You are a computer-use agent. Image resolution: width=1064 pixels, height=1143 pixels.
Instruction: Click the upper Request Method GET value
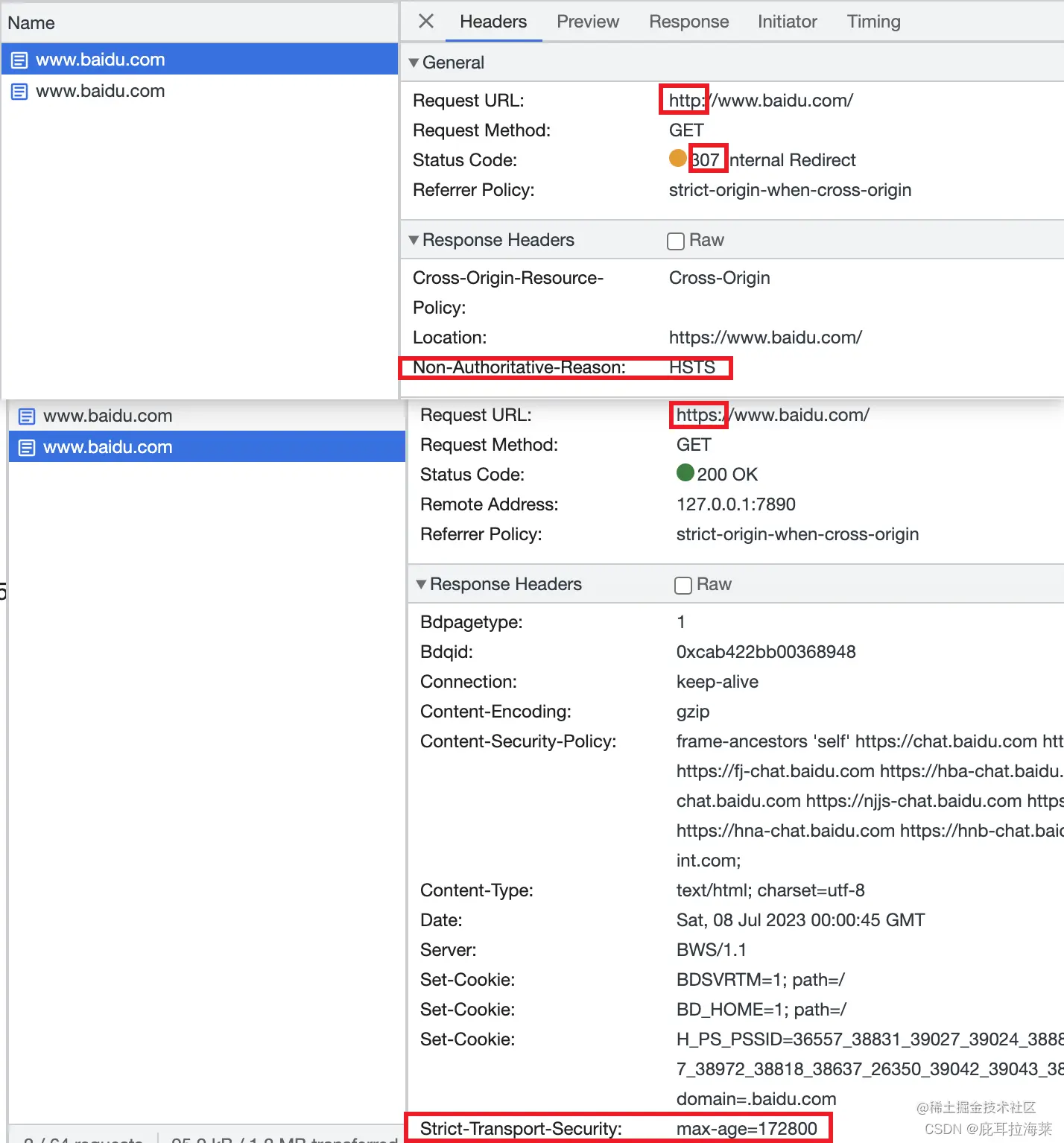click(x=686, y=130)
